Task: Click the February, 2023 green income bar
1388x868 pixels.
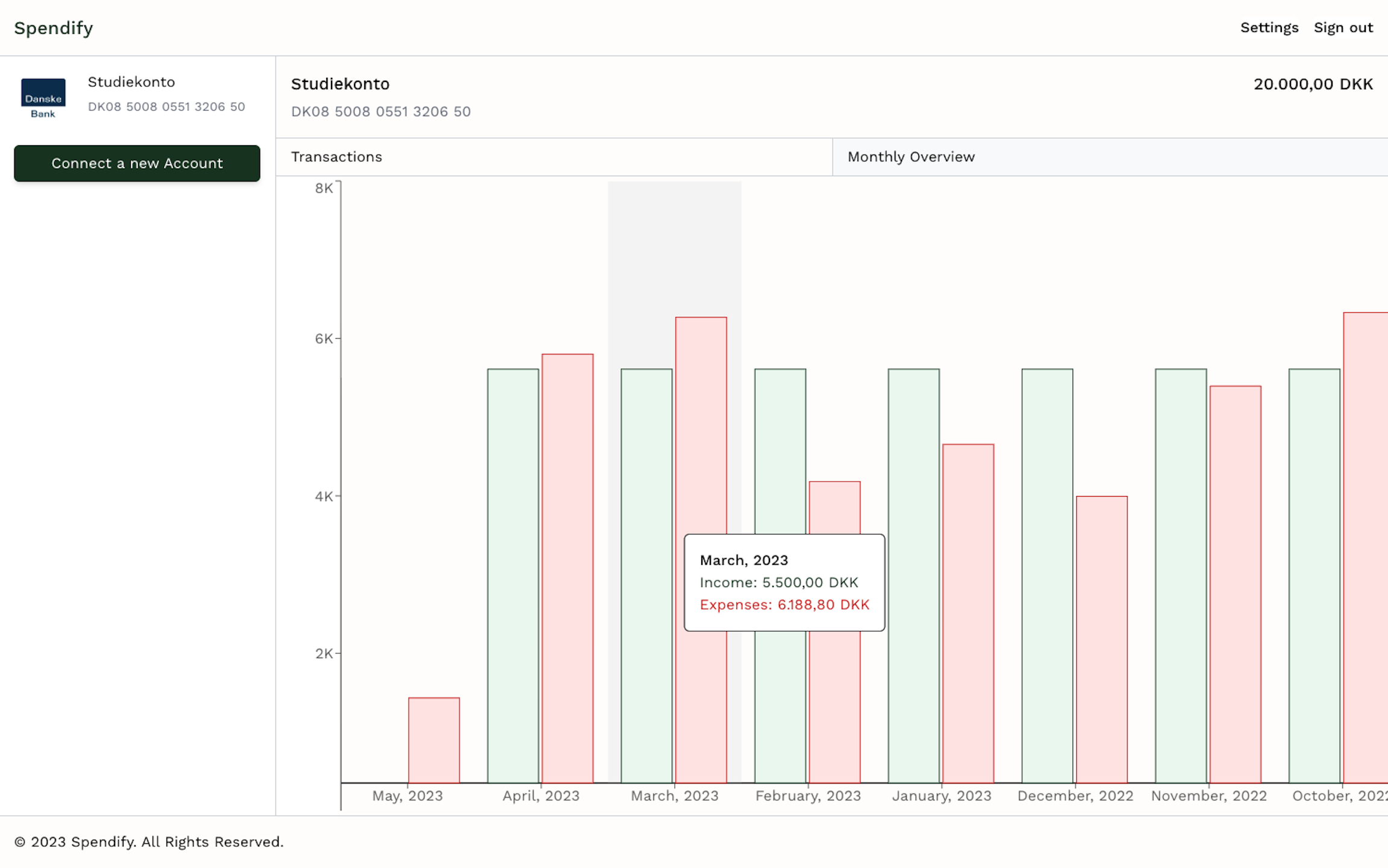Action: (780, 451)
